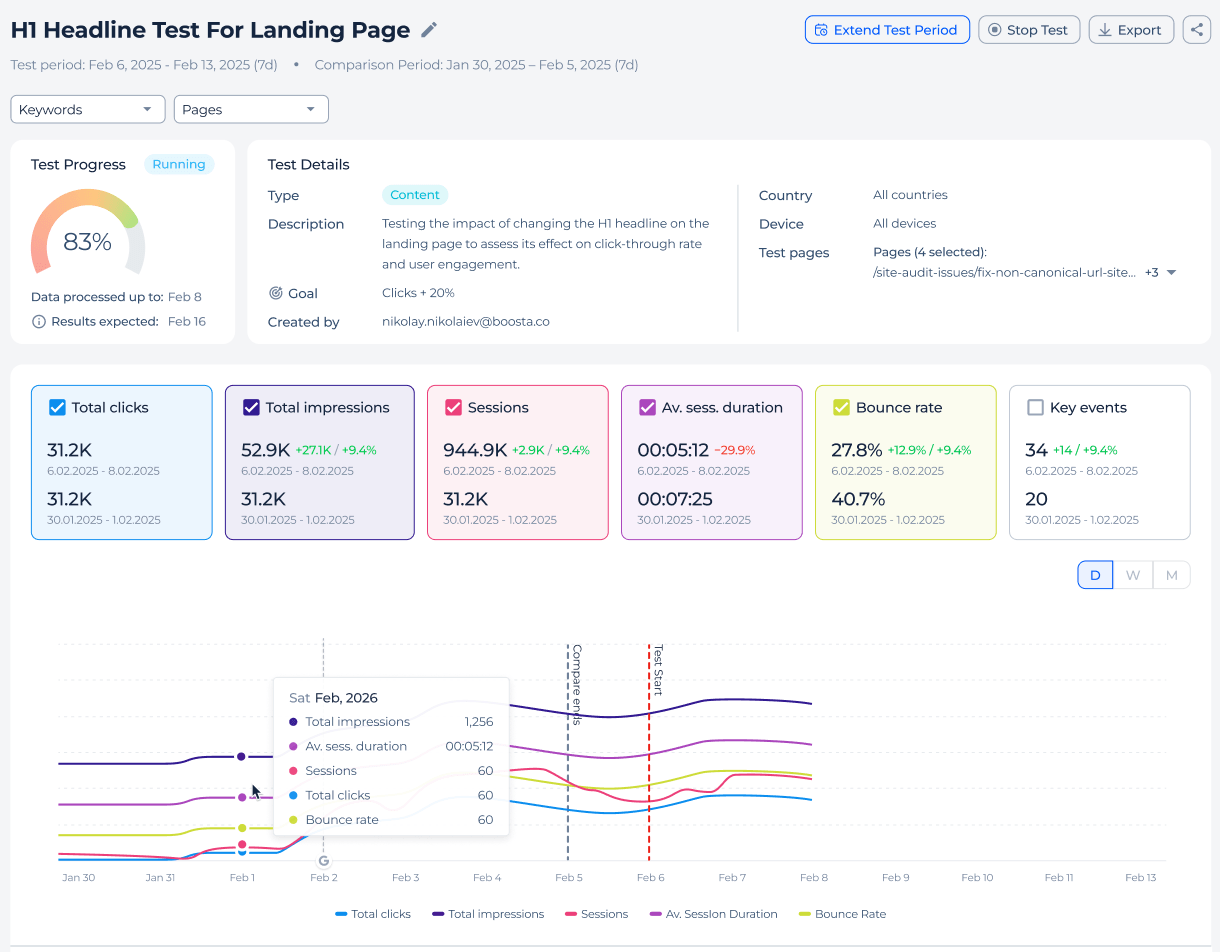
Task: Export the test results
Action: point(1131,30)
